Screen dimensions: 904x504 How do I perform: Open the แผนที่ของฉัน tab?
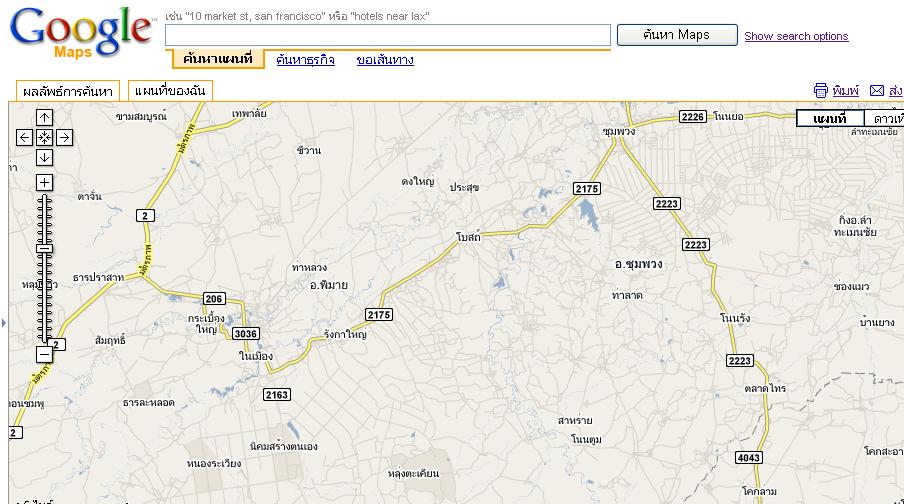pos(170,91)
